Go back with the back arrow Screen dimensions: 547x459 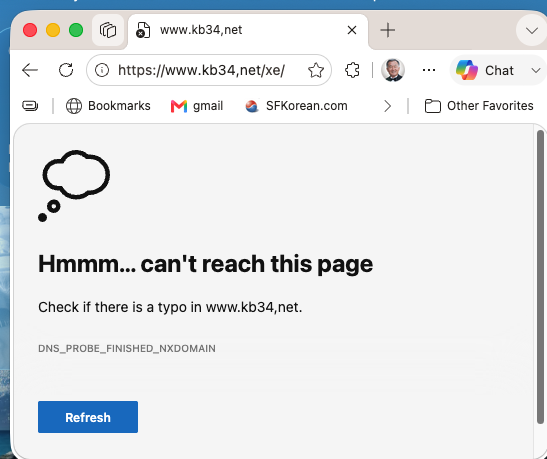point(30,70)
